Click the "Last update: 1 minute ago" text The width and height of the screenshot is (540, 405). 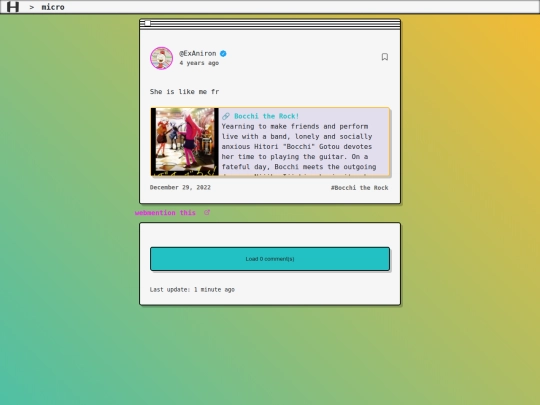point(192,290)
